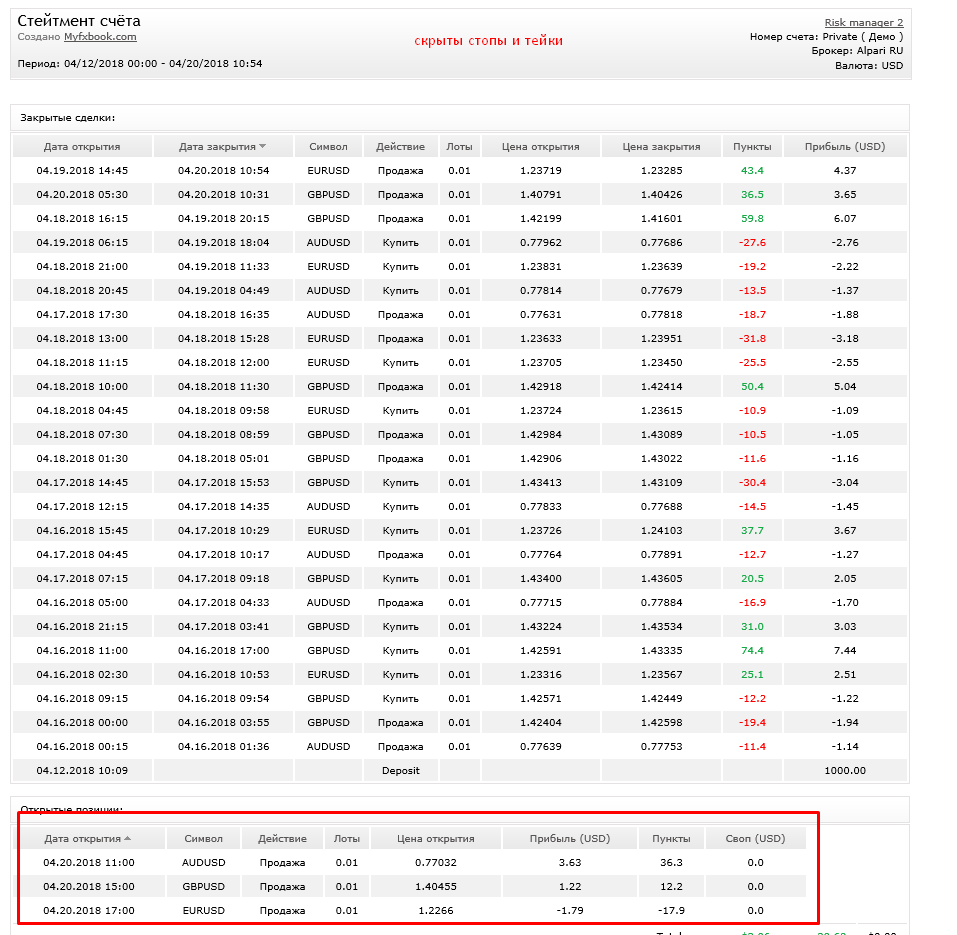Select the Валюта: USD text

coord(869,65)
